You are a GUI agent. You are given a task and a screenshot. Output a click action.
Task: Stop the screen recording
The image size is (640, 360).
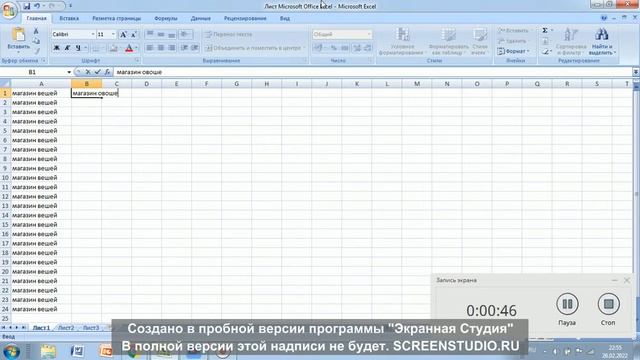(x=609, y=304)
